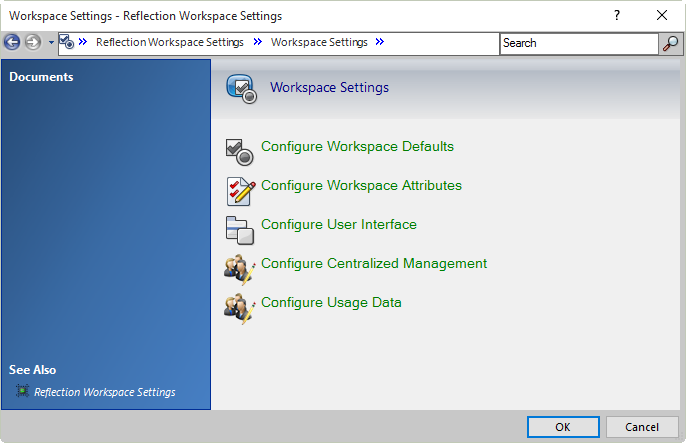Viewport: 686px width, 443px height.
Task: Expand chevron after Reflection Workspace Settings breadcrumb
Action: coord(258,42)
